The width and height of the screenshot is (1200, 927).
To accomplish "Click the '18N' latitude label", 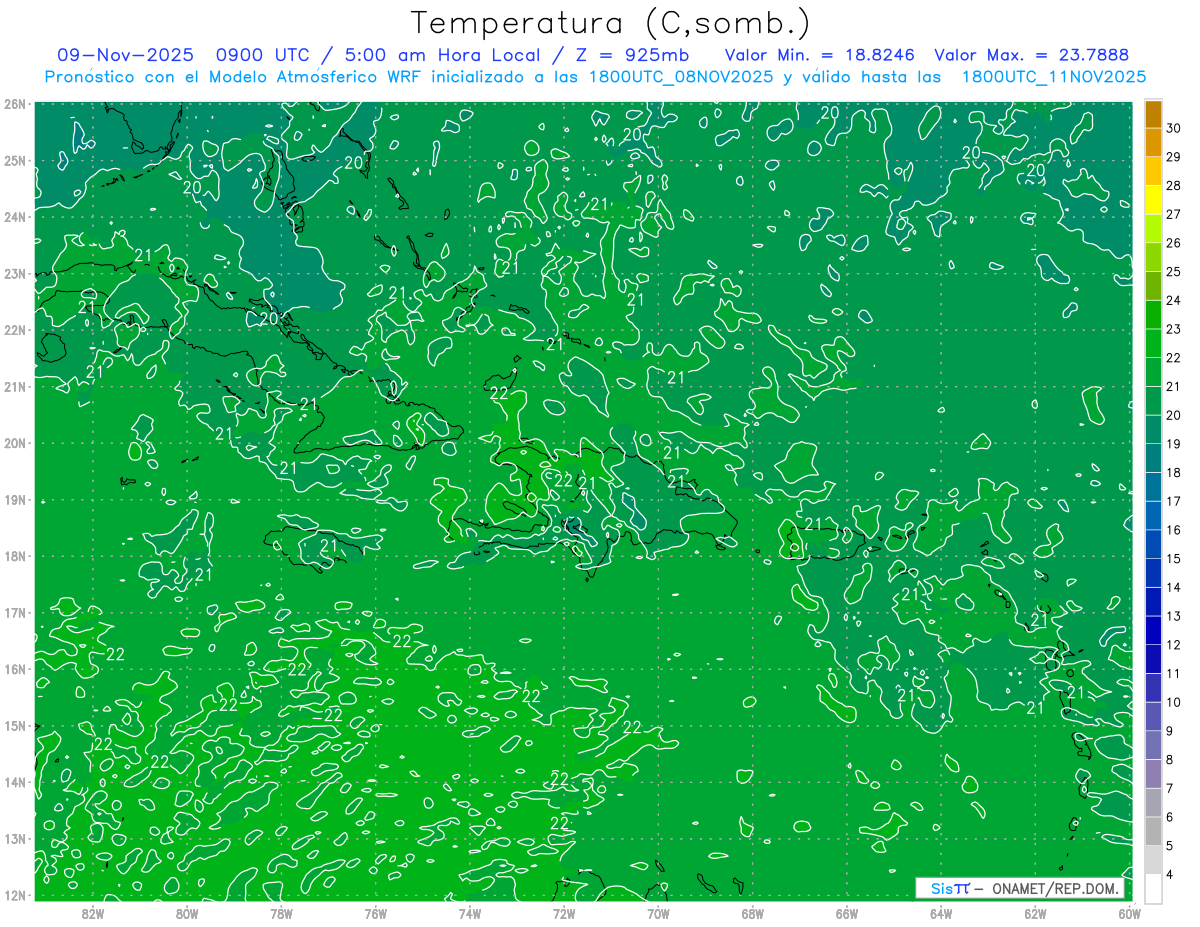I will (x=14, y=556).
